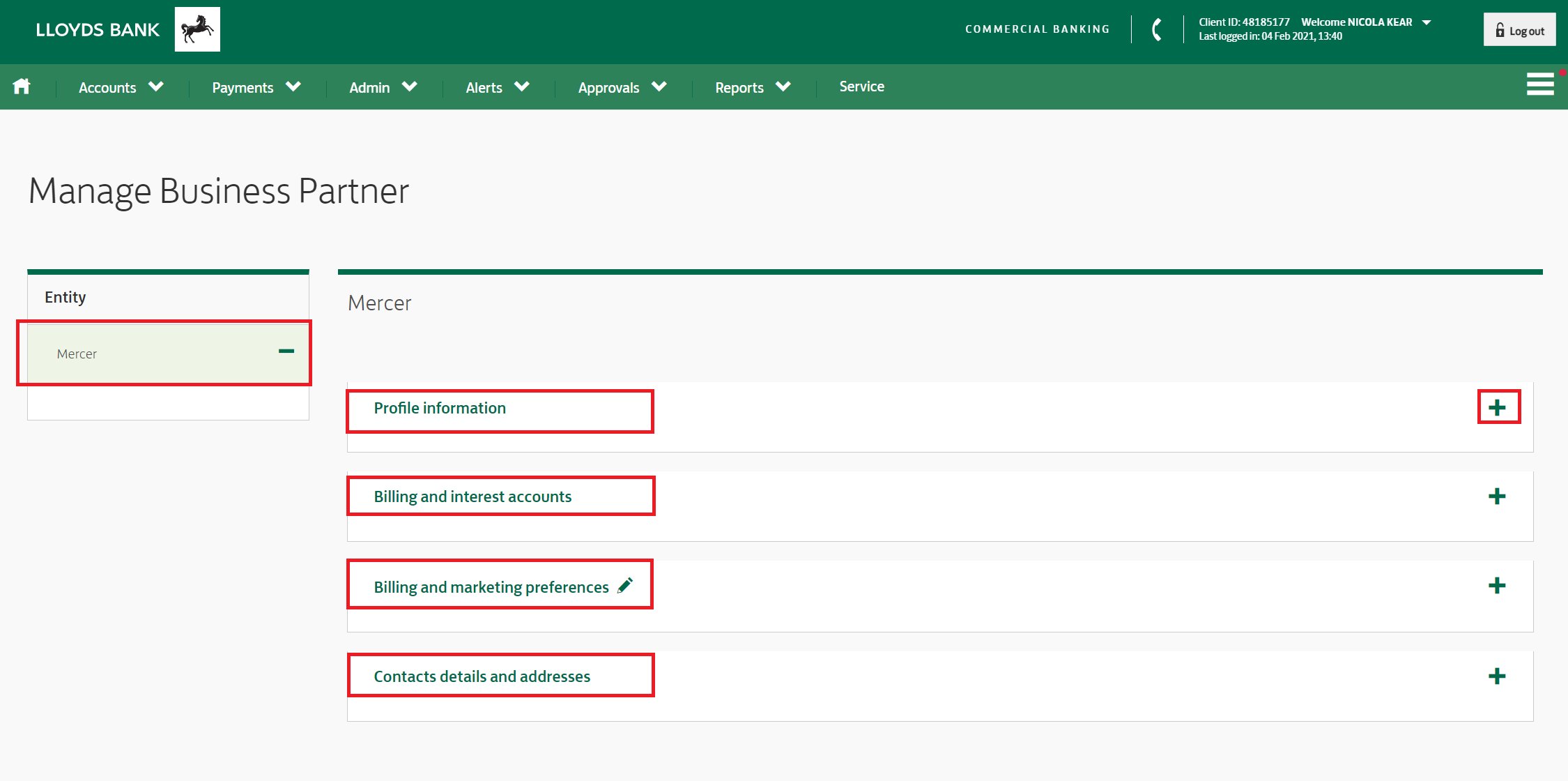Expand Billing and marketing preferences plus icon

point(1497,586)
